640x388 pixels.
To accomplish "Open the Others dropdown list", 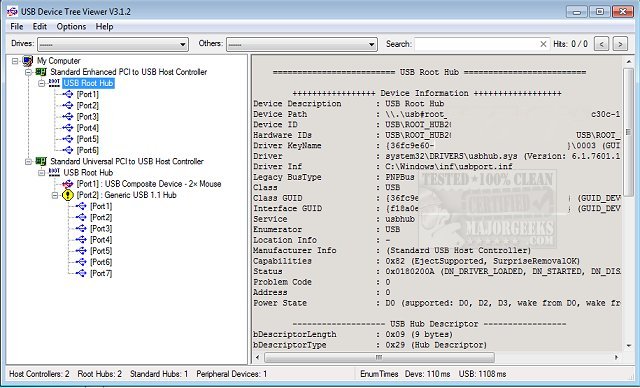I will [302, 44].
